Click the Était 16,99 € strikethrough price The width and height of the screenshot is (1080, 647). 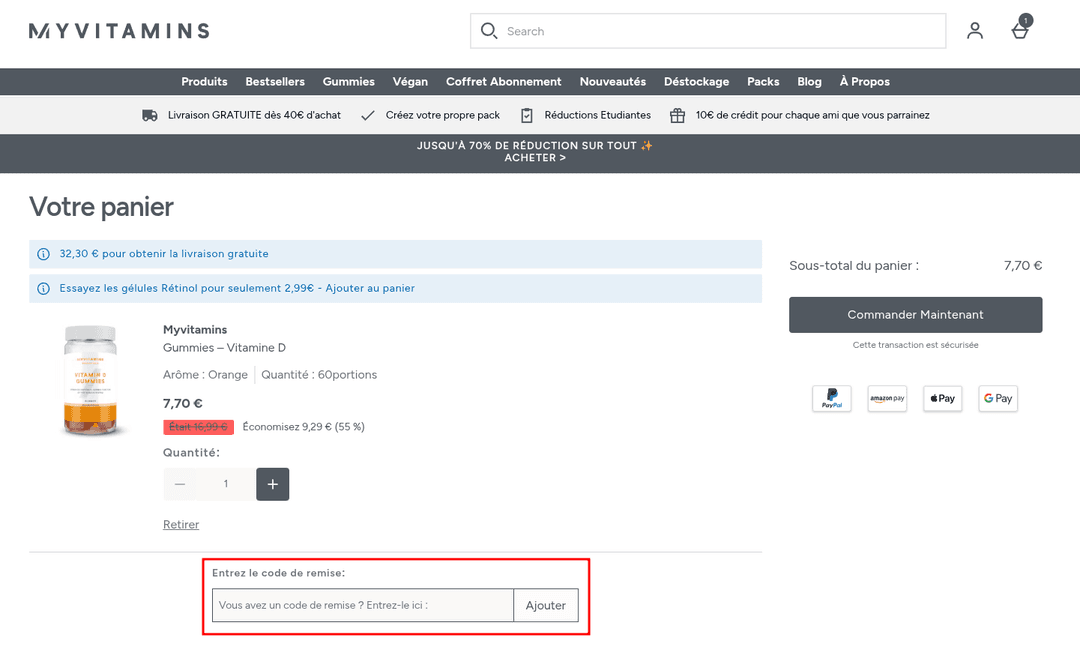[x=198, y=427]
